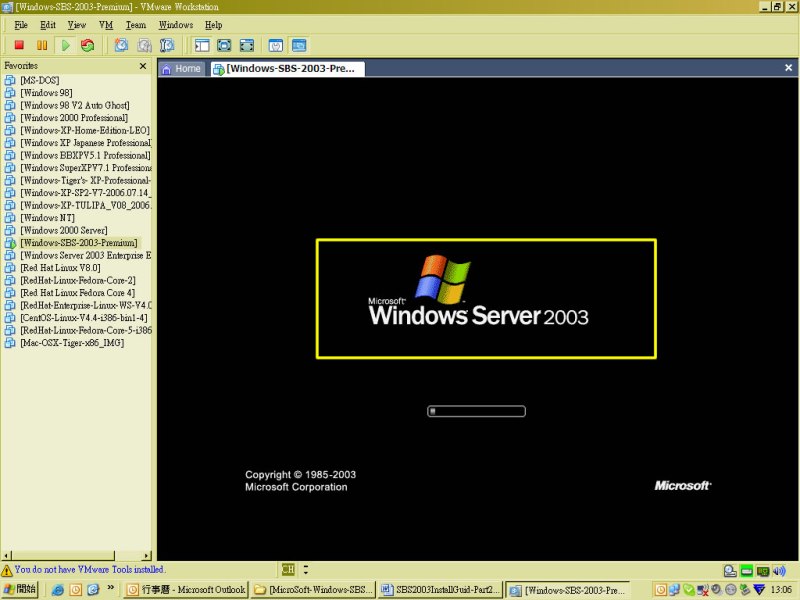Click the summary view toolbar icon

point(276,45)
